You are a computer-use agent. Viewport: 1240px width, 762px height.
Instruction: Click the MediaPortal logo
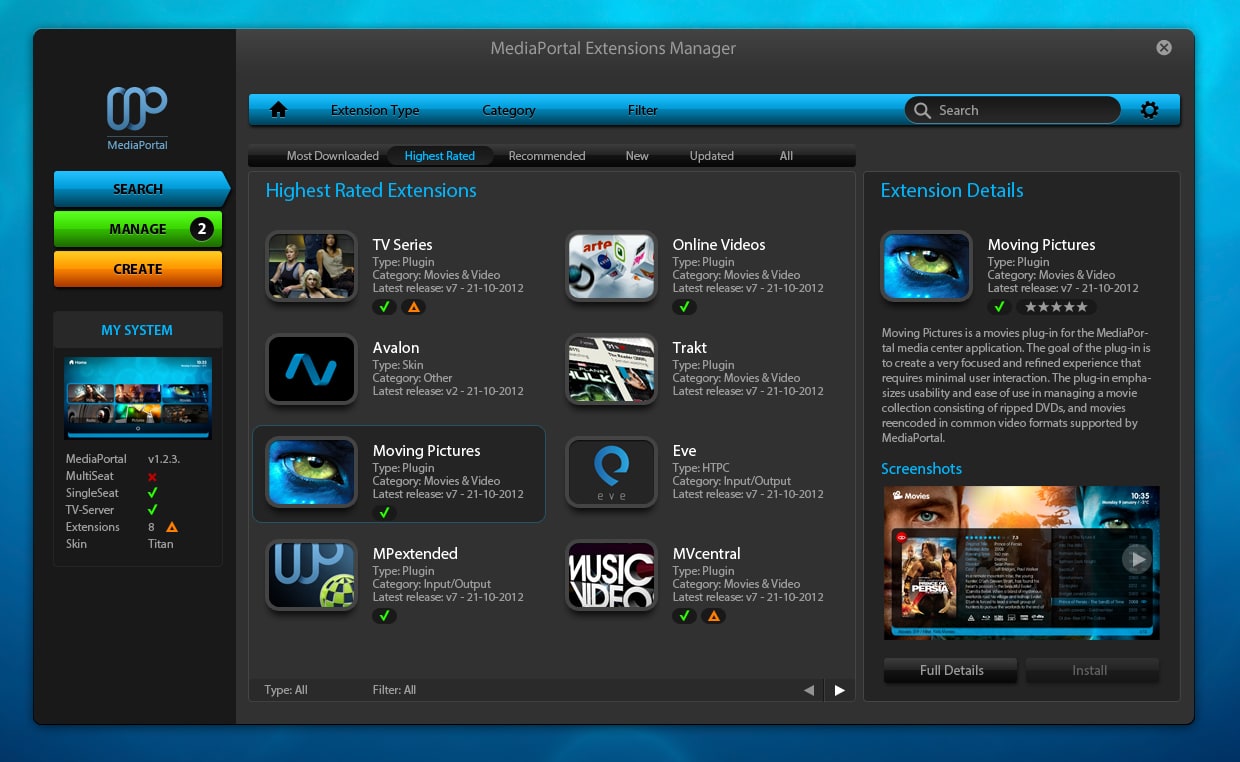[x=137, y=118]
